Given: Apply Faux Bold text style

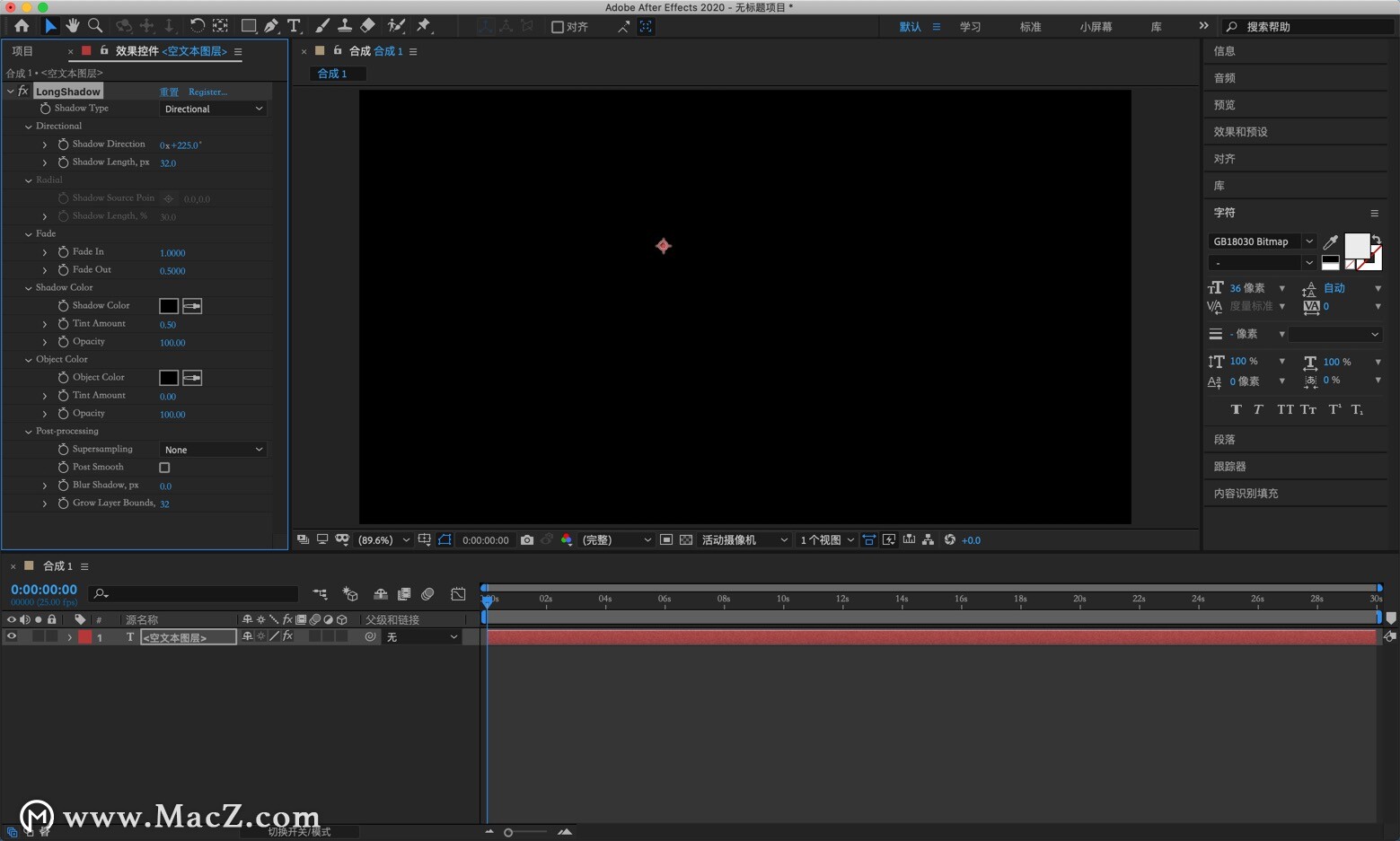Looking at the screenshot, I should point(1236,409).
